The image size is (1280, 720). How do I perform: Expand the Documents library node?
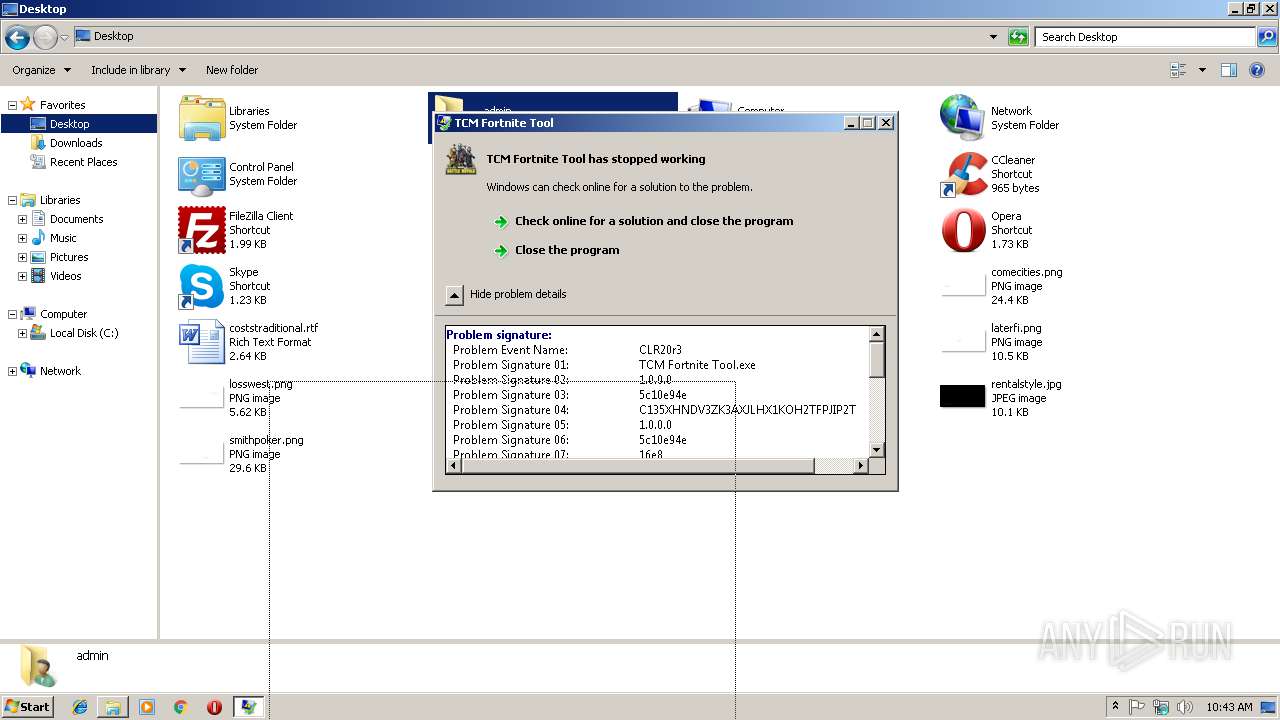coord(22,219)
